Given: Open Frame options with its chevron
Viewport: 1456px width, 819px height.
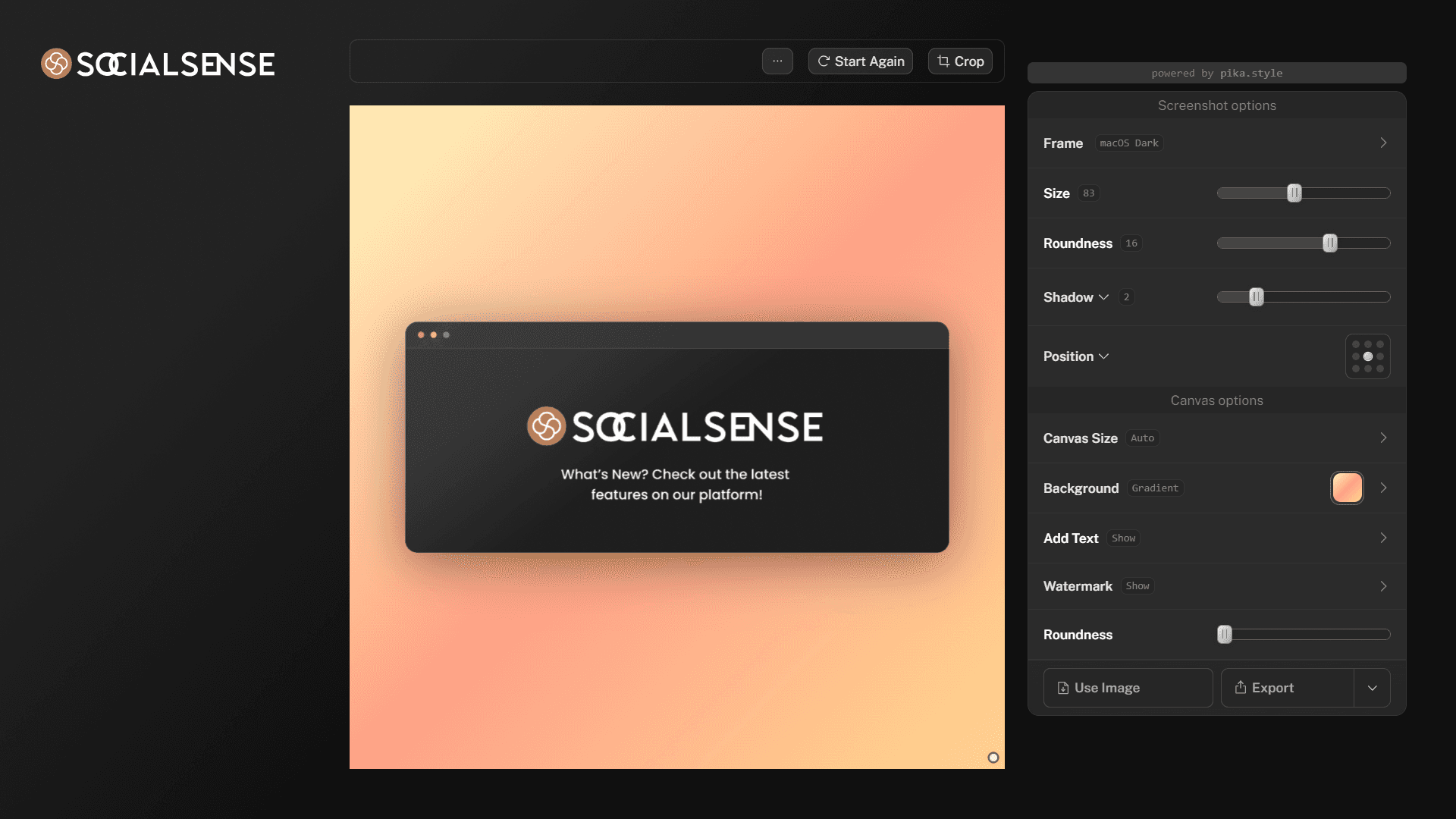Looking at the screenshot, I should point(1383,143).
